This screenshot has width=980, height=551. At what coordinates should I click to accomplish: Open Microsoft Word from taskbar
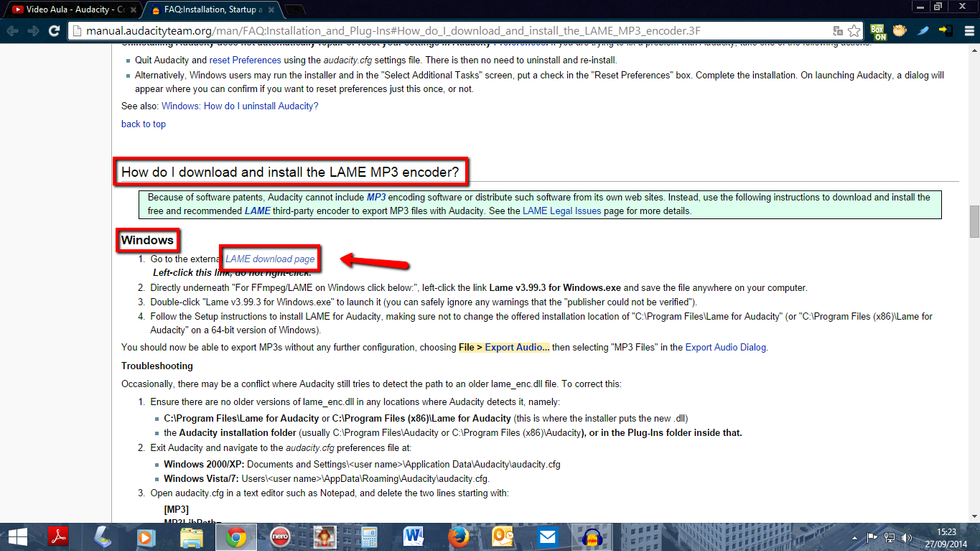click(x=413, y=537)
